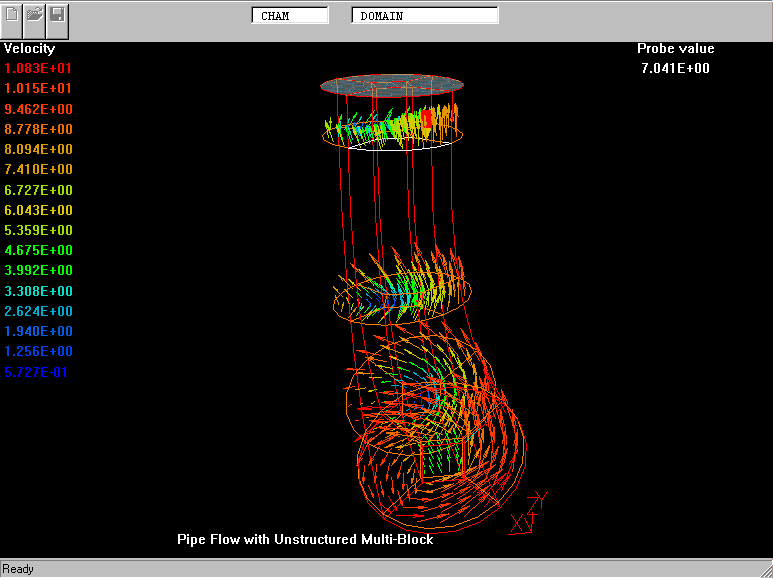Click the green legend value 4.675E+00
The width and height of the screenshot is (773, 578).
pyautogui.click(x=38, y=250)
